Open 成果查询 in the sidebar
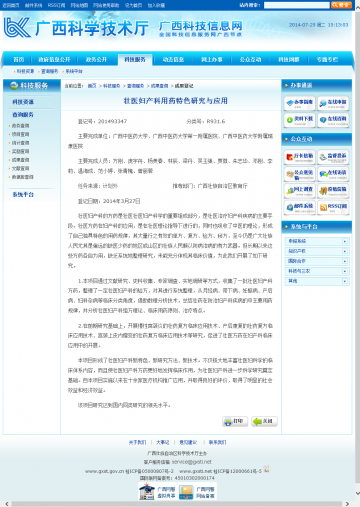Image resolution: width=360 pixels, height=507 pixels. click(x=20, y=160)
